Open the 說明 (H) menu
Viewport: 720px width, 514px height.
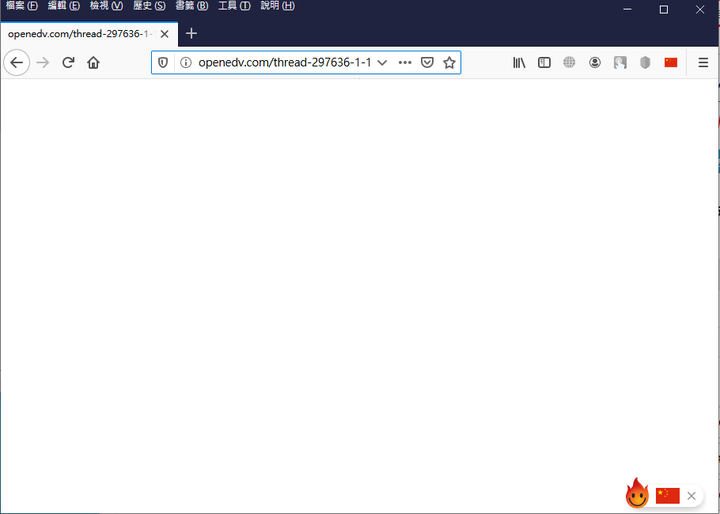[x=277, y=6]
